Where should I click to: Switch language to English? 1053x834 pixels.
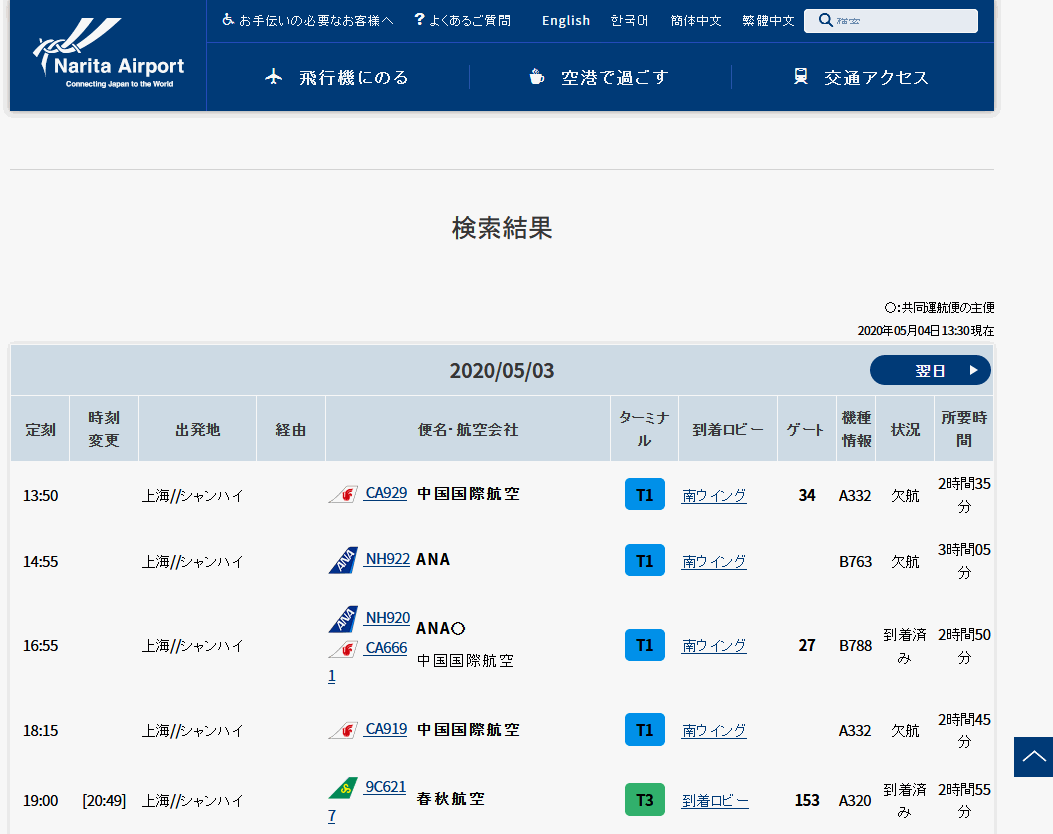click(x=566, y=20)
